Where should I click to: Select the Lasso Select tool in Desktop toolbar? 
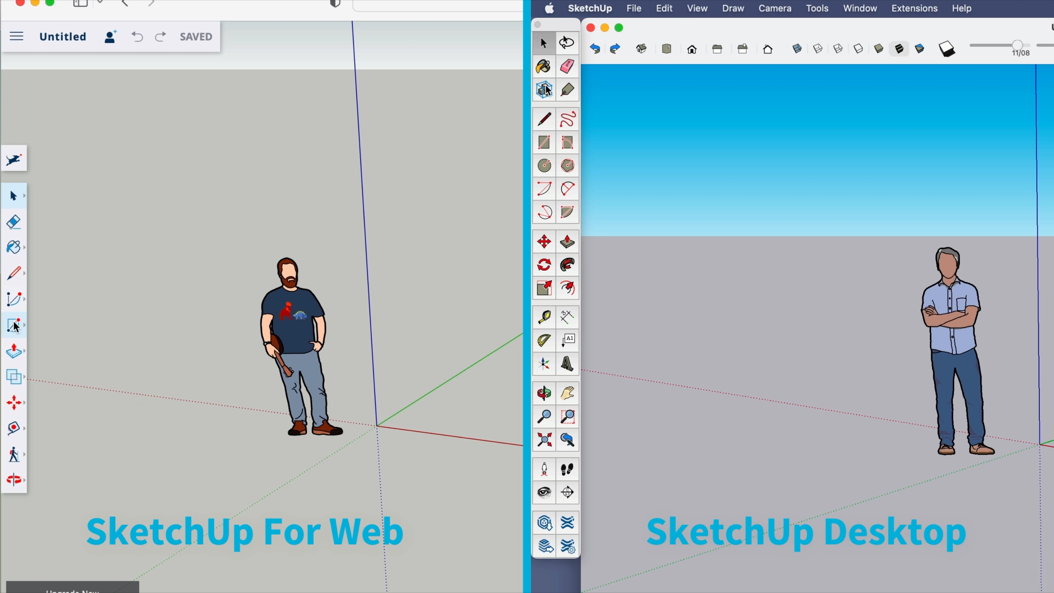[x=567, y=43]
